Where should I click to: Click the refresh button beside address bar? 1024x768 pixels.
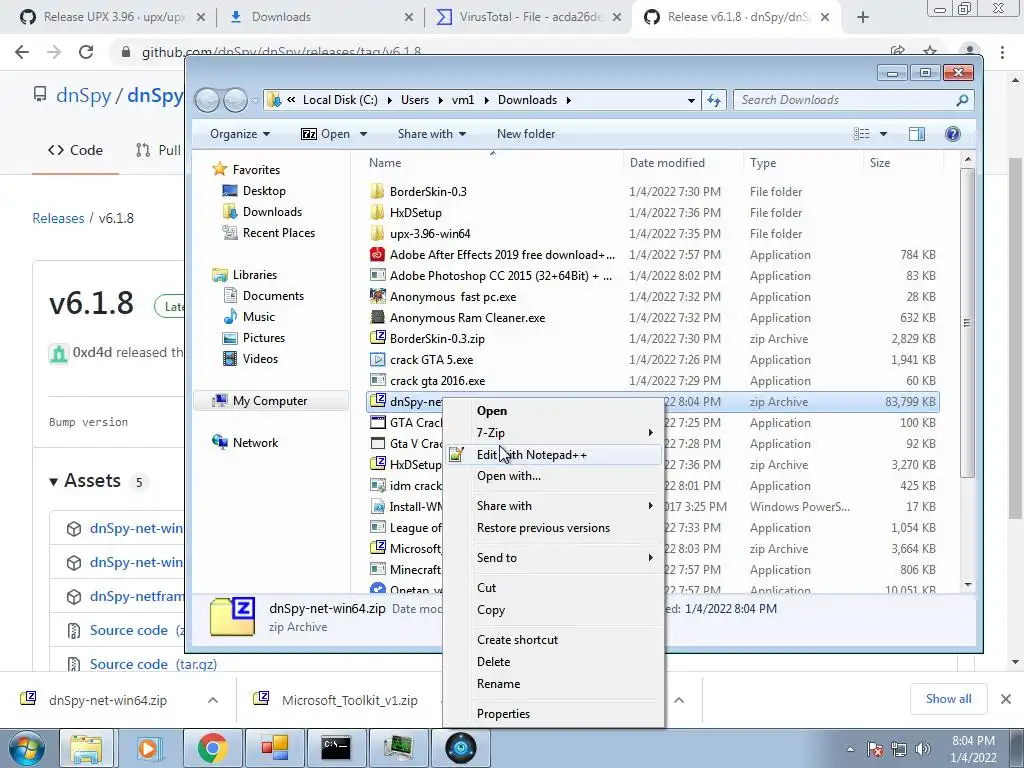point(714,100)
